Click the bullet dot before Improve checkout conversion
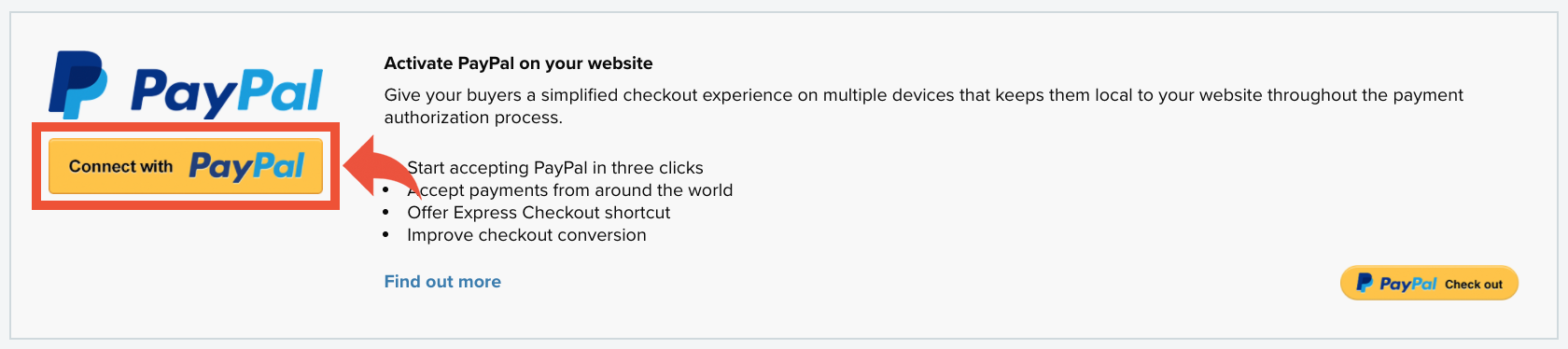 [386, 235]
